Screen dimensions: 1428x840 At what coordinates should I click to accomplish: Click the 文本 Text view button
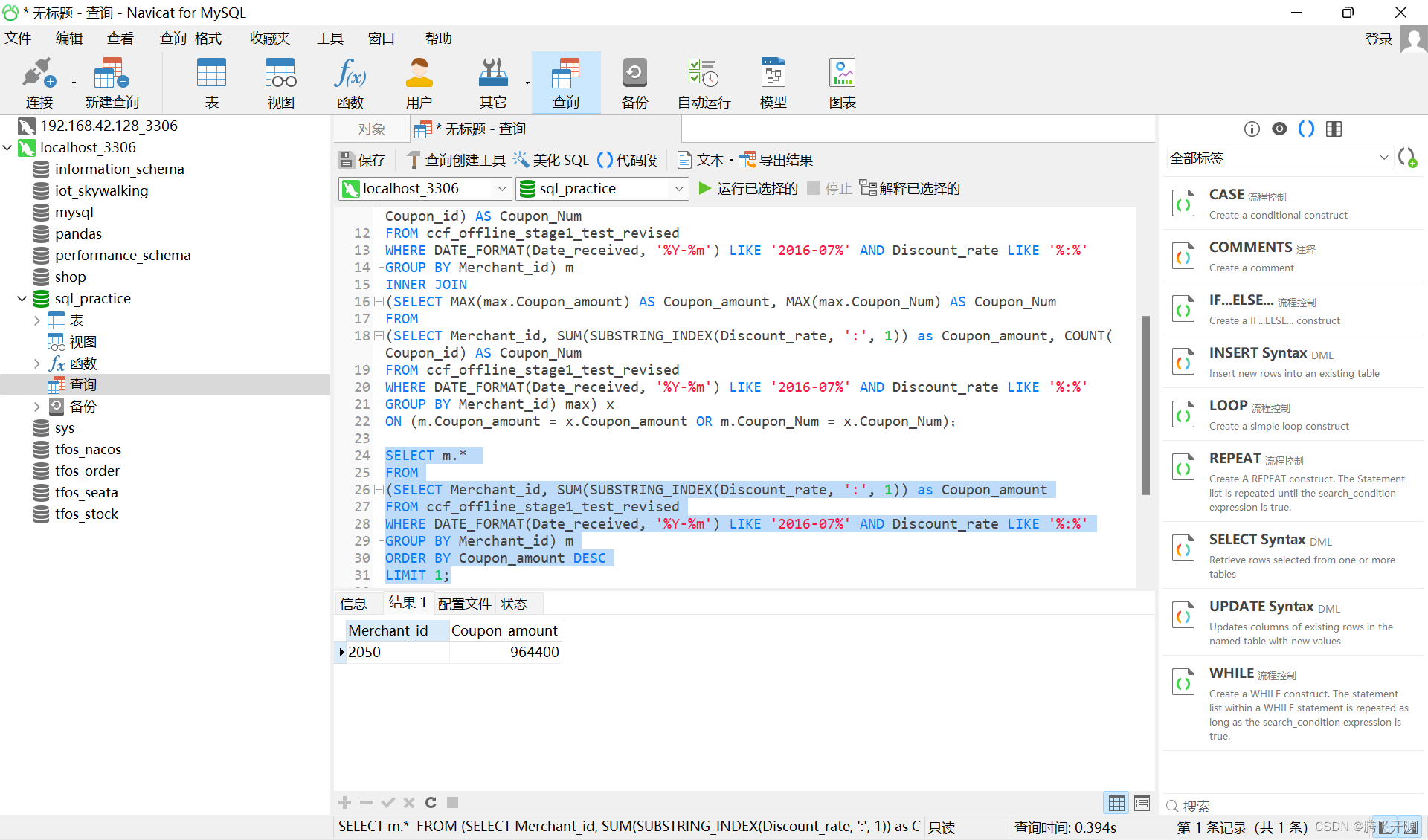(700, 159)
